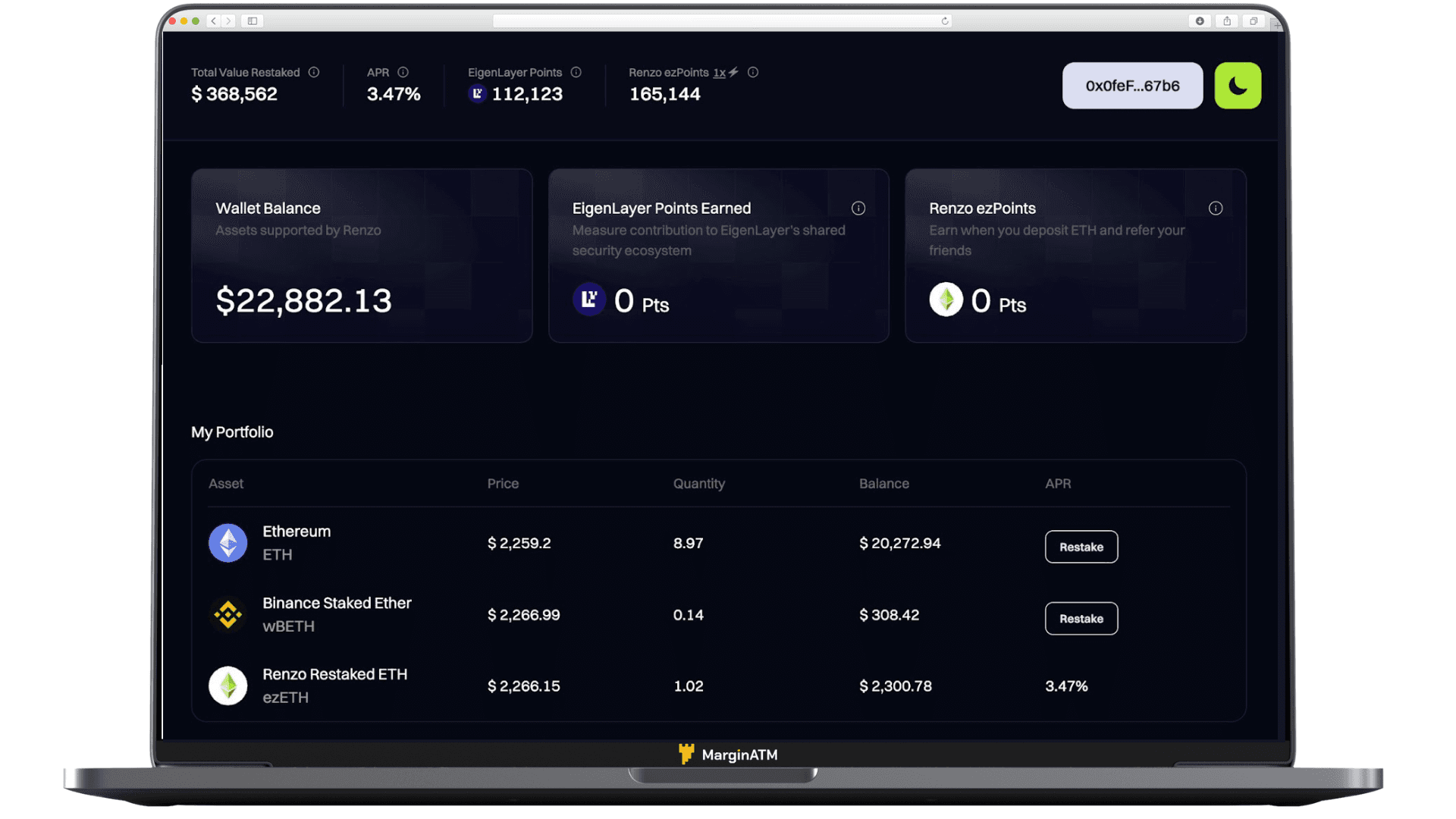The image size is (1456, 819).
Task: Click the $22,882.13 wallet balance value
Action: click(304, 300)
